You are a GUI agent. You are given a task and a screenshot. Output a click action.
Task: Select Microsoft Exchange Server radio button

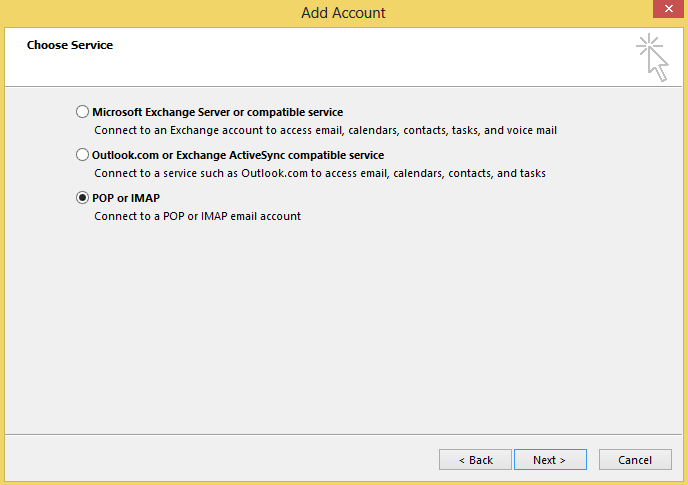82,111
